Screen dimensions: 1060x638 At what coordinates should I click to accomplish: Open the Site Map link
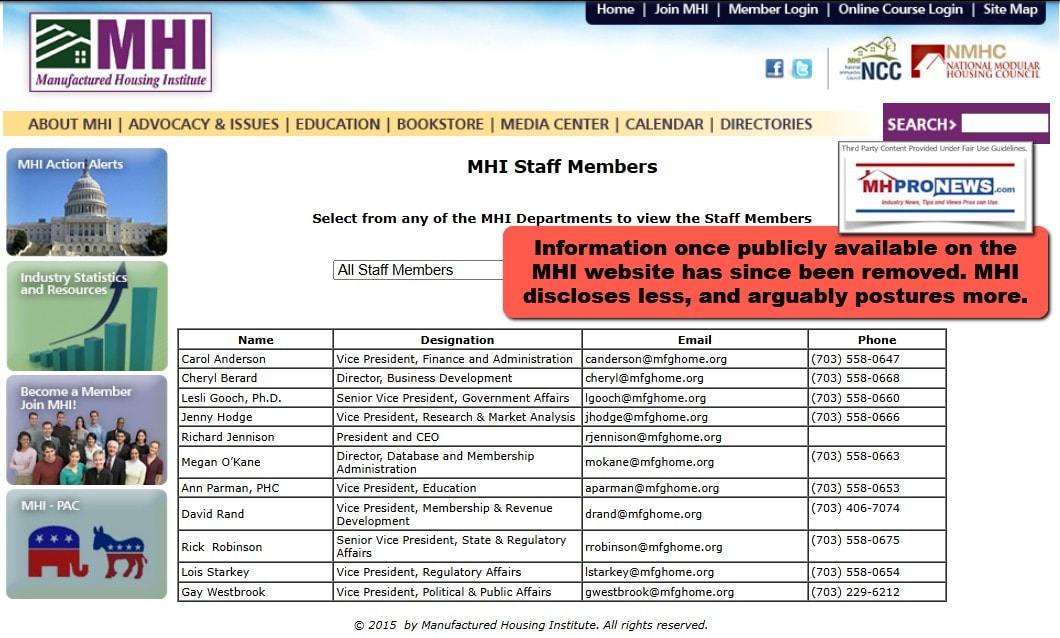tap(1010, 9)
